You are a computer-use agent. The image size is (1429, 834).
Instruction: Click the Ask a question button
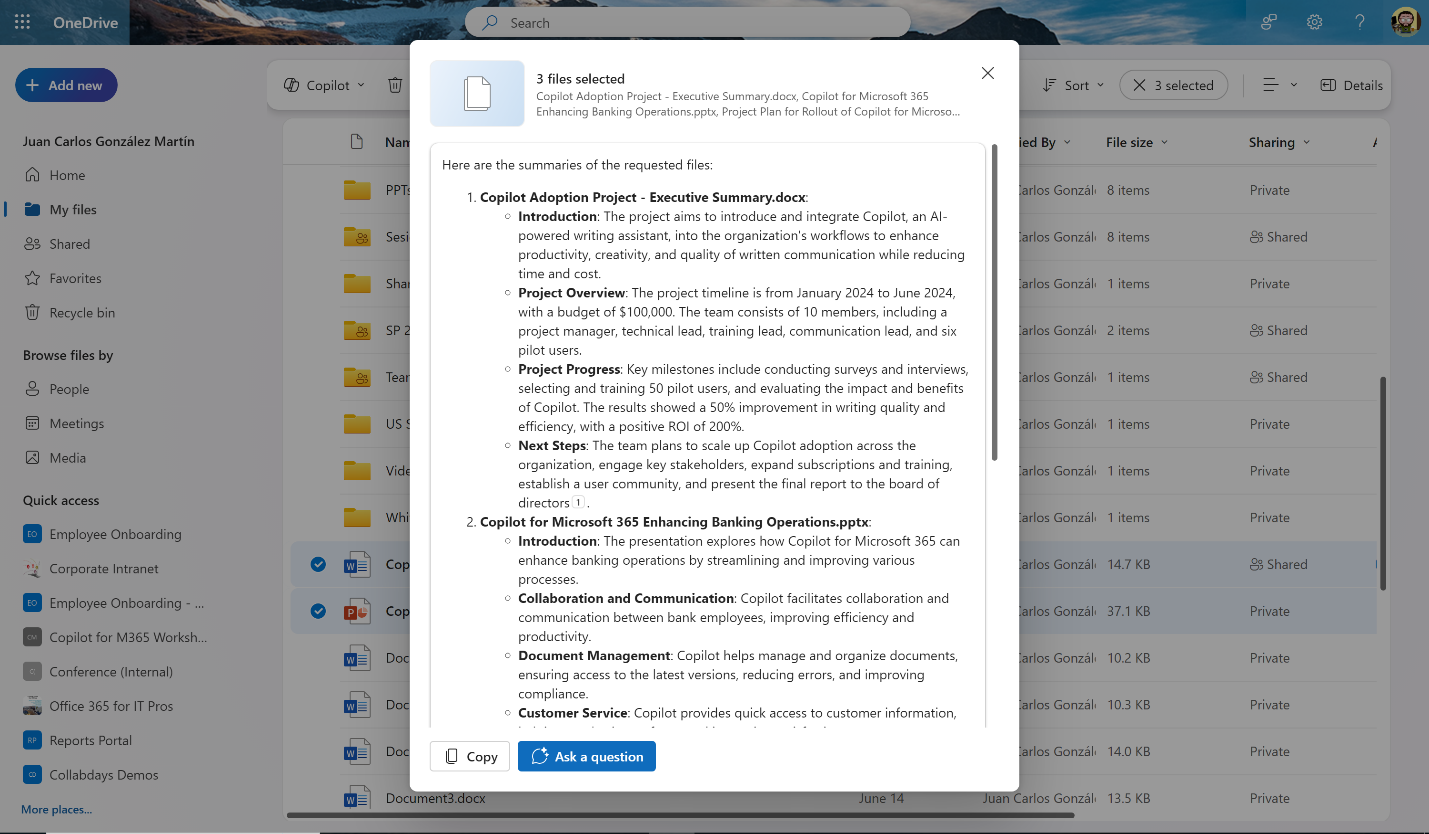(x=587, y=756)
